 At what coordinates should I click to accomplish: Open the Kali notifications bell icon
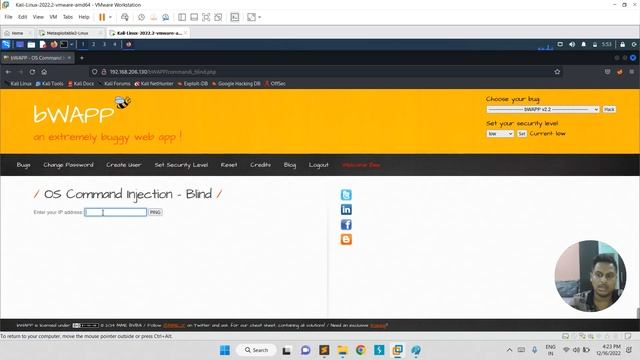pos(583,44)
